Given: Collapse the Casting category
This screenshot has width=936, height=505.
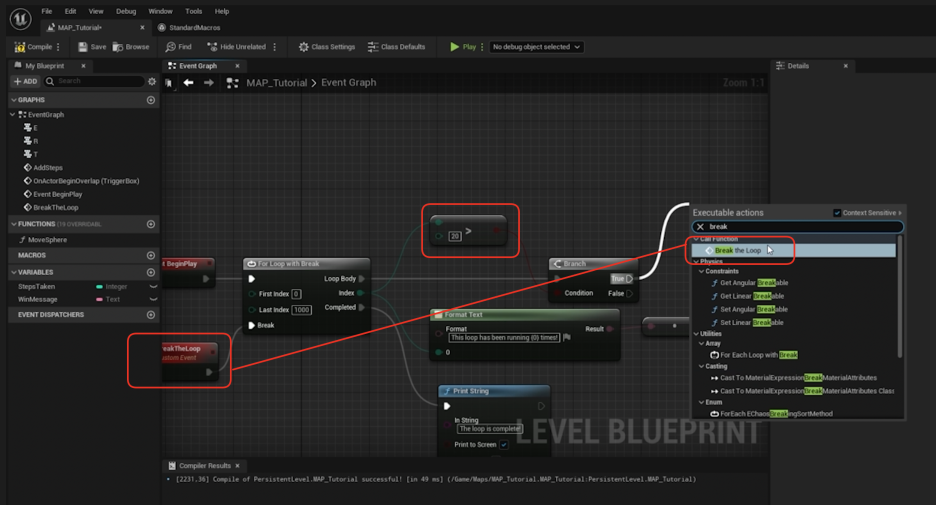Looking at the screenshot, I should (701, 366).
